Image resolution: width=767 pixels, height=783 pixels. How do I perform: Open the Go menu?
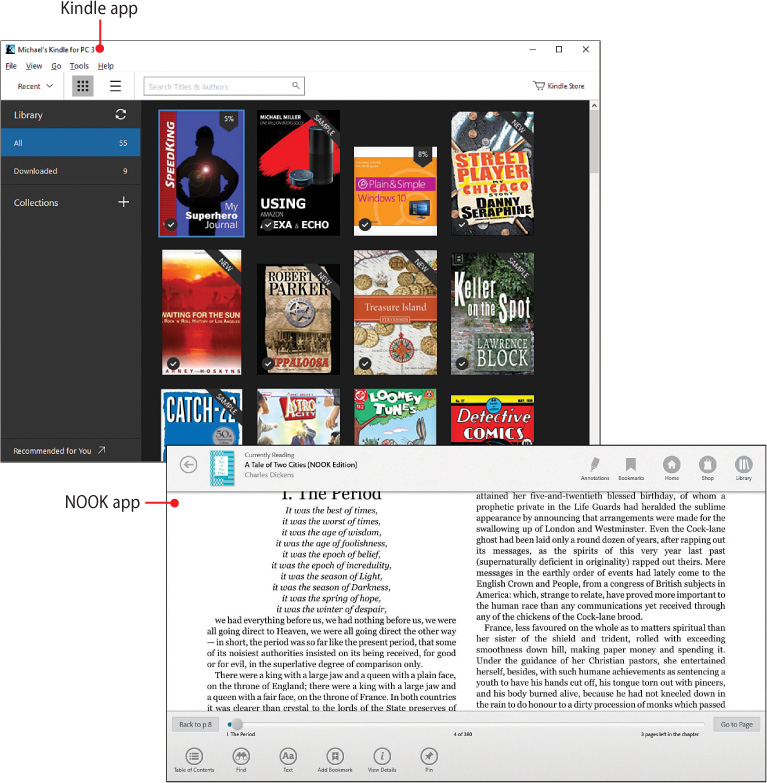(x=56, y=66)
